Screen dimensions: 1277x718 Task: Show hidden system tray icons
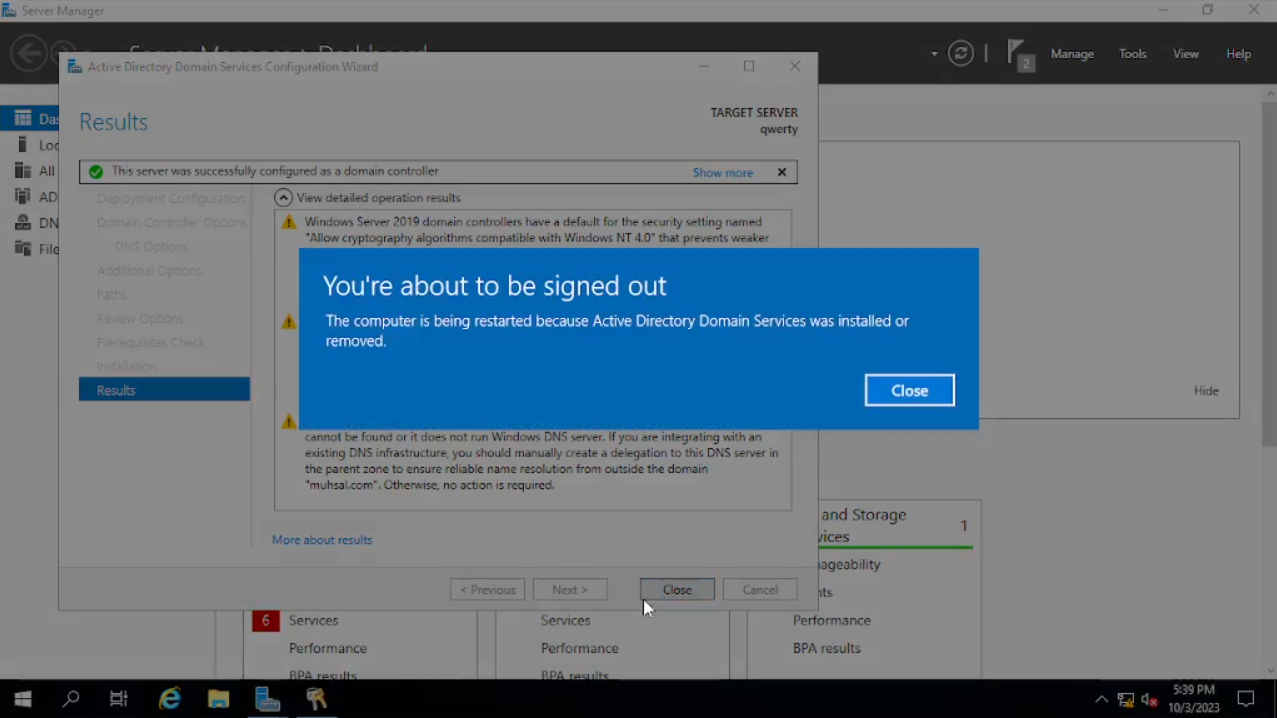1101,700
